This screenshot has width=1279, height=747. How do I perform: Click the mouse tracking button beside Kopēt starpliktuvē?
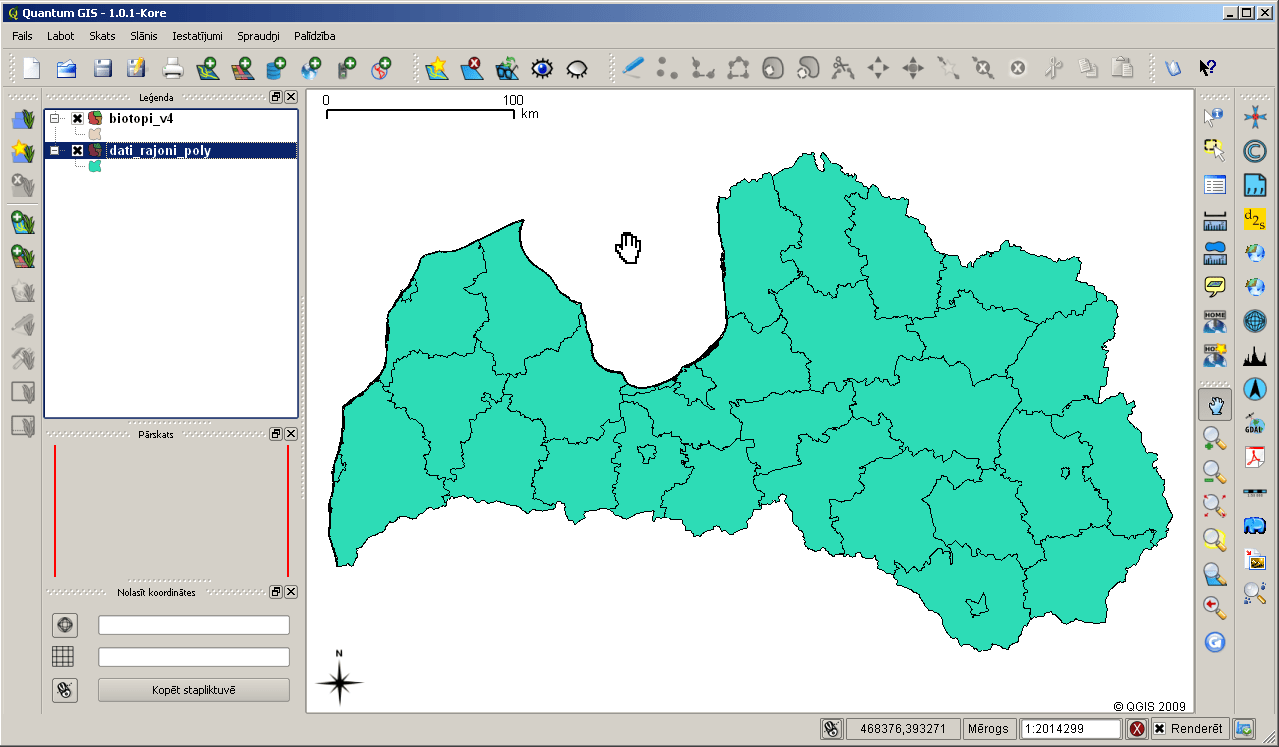65,690
